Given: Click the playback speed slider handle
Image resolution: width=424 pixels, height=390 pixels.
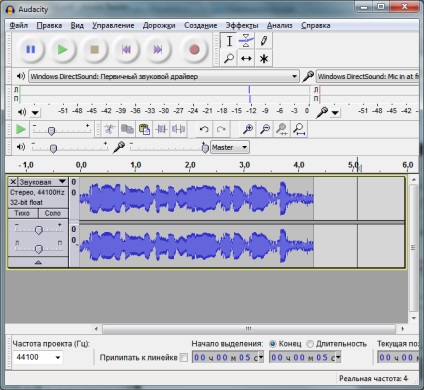Looking at the screenshot, I should pyautogui.click(x=51, y=131).
